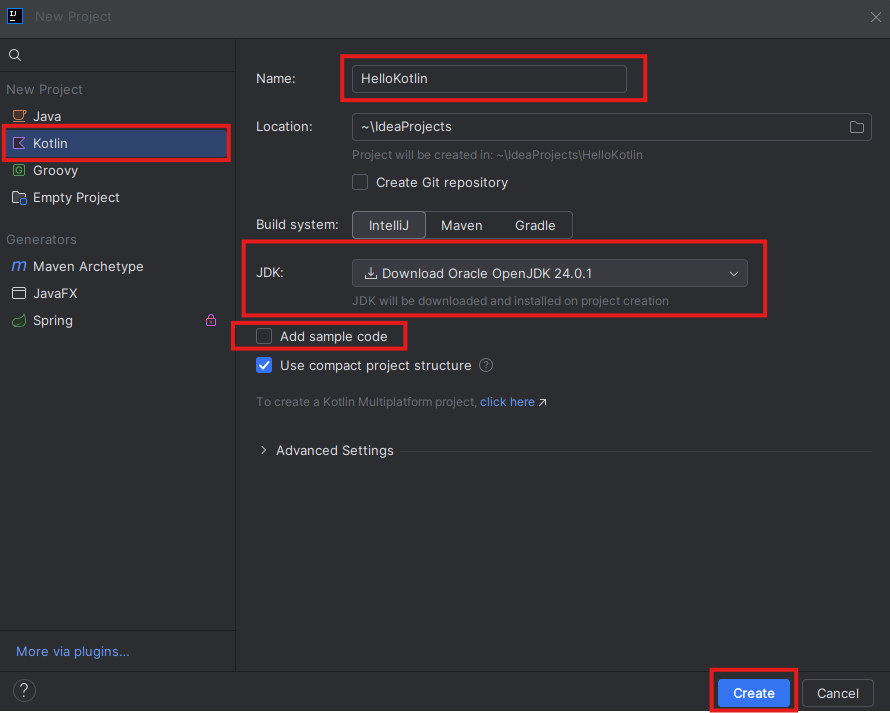Click the download icon in JDK field
The image size is (890, 713).
pyautogui.click(x=371, y=273)
